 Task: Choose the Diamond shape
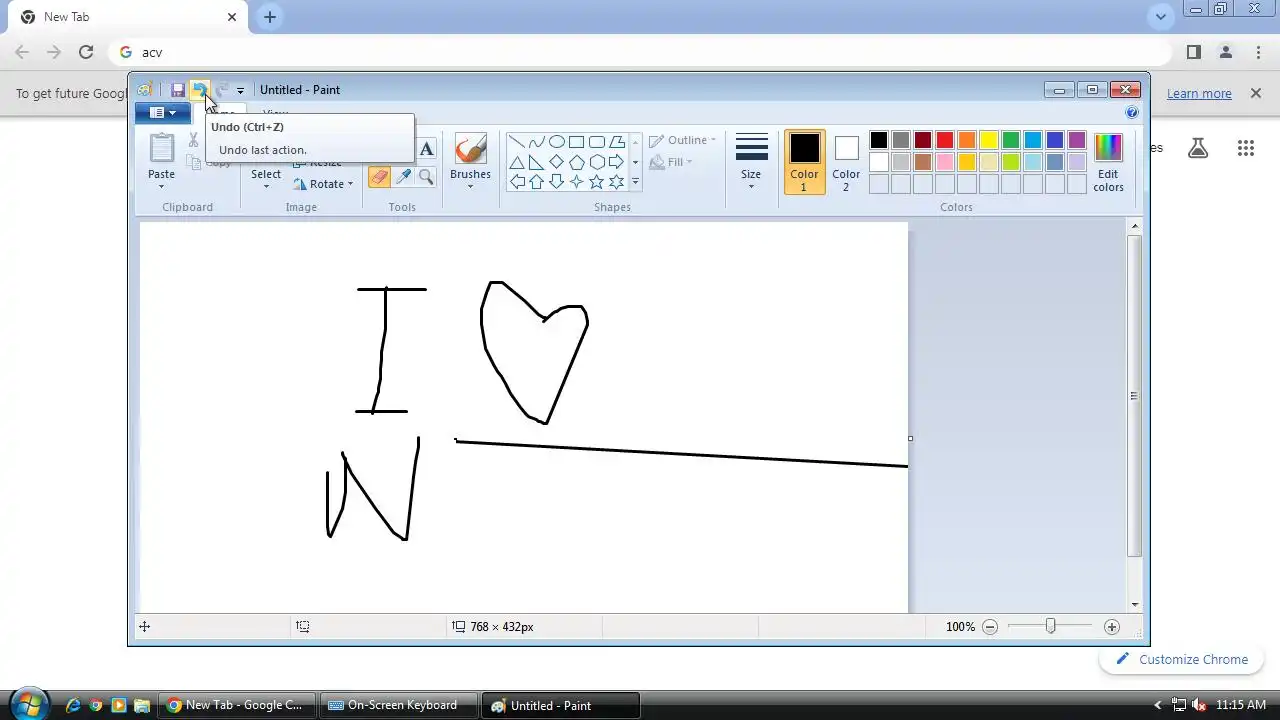[x=557, y=162]
